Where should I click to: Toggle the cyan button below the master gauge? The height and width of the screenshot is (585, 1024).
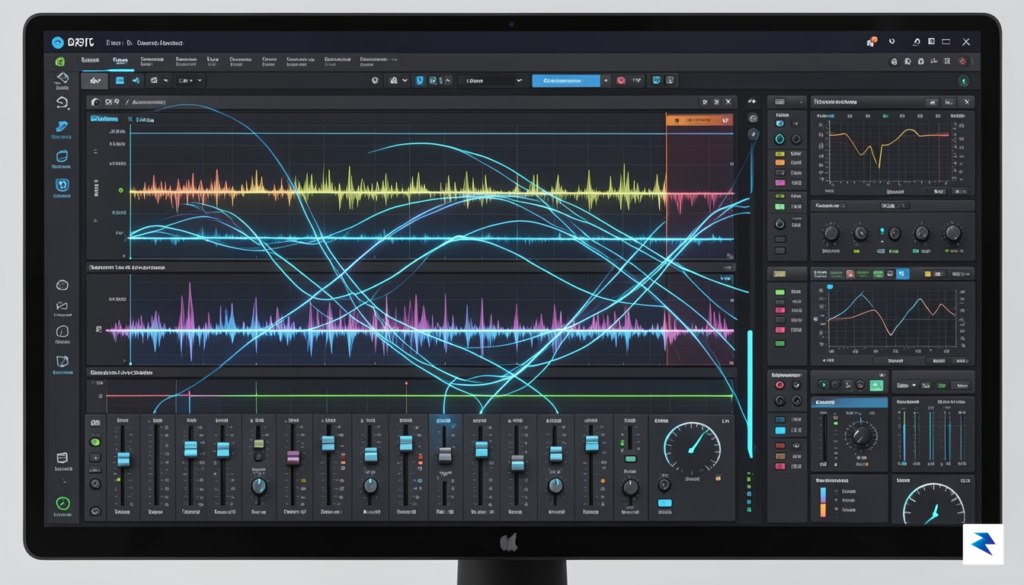click(665, 503)
